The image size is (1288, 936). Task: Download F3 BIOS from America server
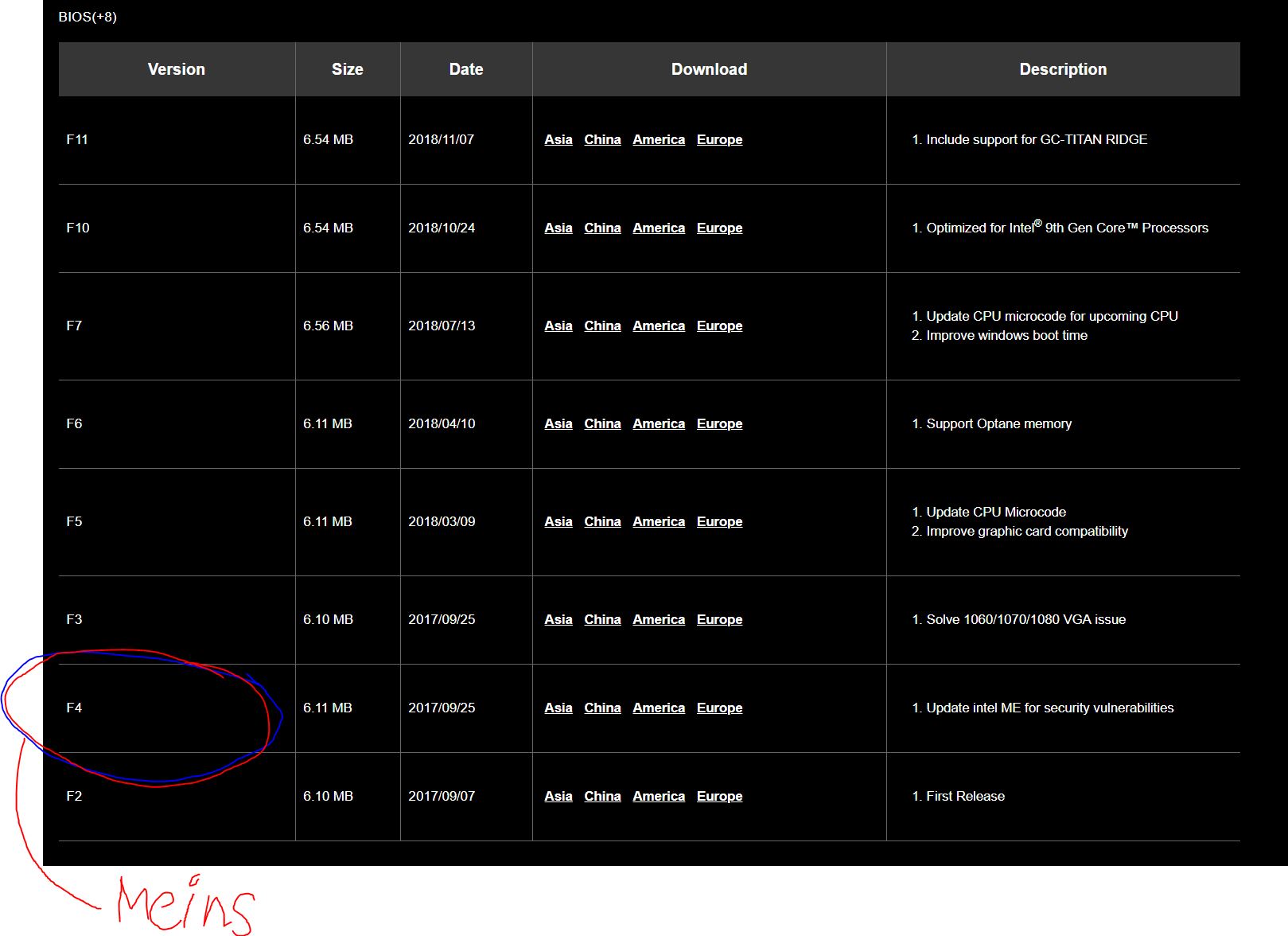pos(659,619)
